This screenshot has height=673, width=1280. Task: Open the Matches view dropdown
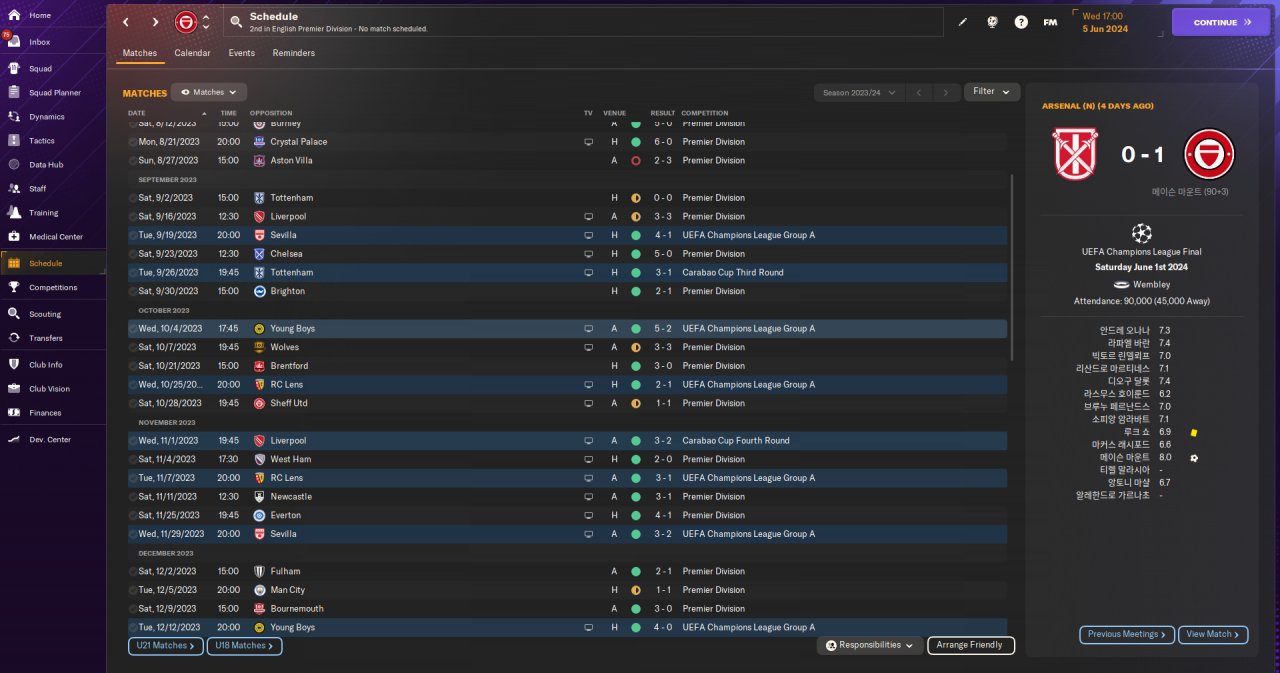pyautogui.click(x=208, y=92)
